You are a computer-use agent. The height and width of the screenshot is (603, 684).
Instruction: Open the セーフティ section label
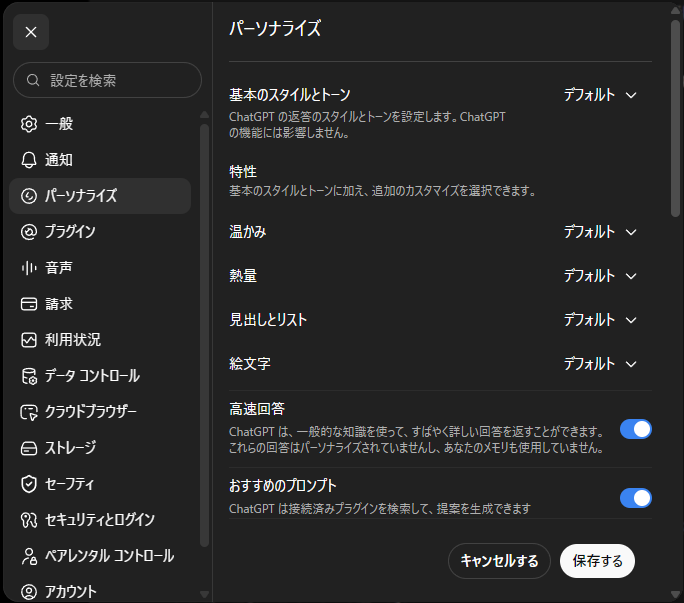[x=69, y=484]
